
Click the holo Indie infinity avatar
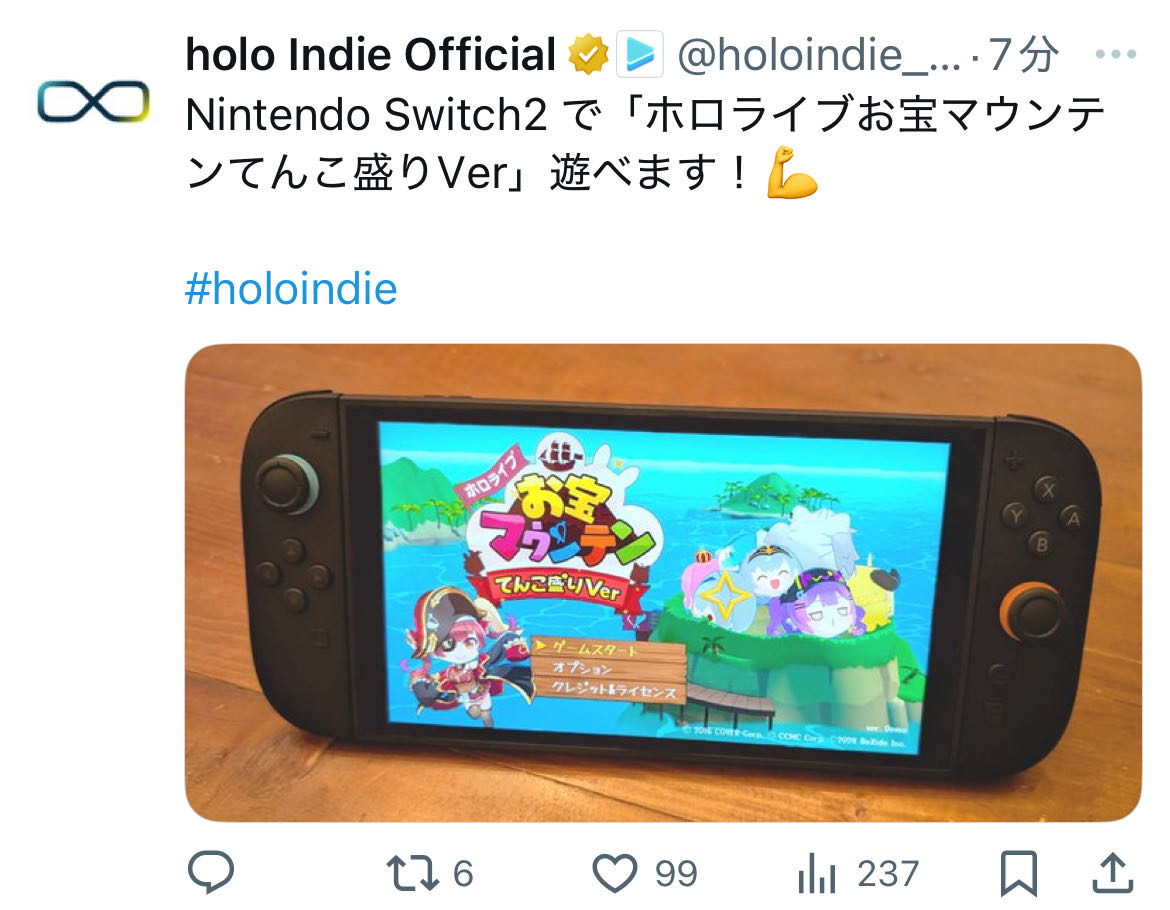pos(93,101)
